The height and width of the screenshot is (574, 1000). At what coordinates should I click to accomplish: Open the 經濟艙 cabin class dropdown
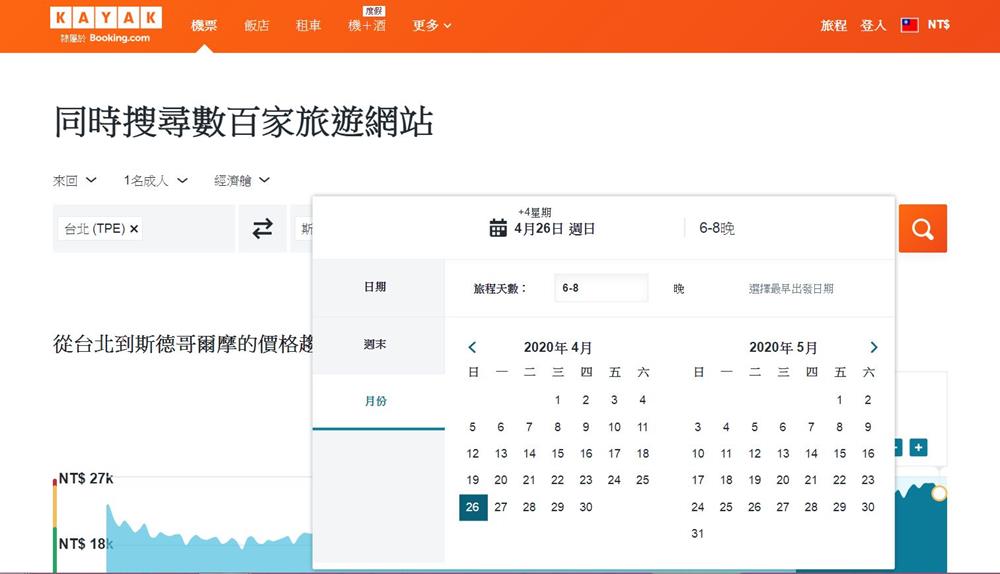click(x=242, y=181)
